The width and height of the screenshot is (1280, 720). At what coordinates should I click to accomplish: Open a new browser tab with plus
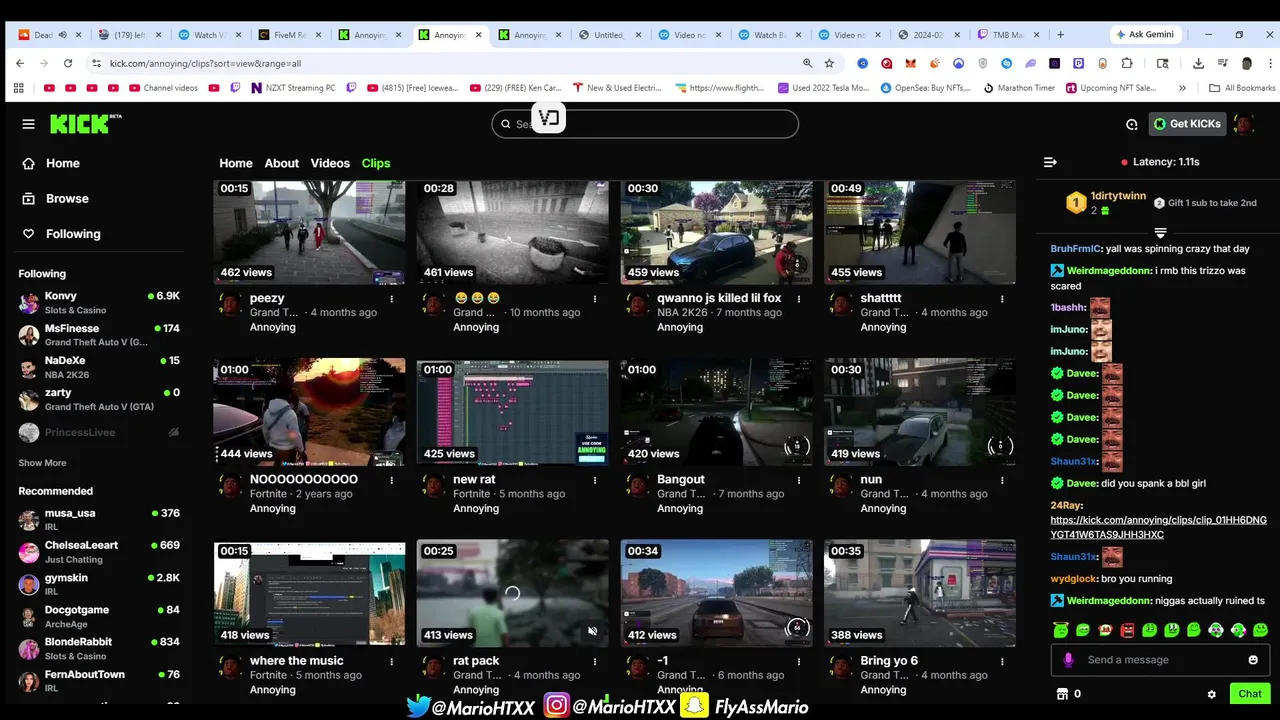coord(1060,35)
